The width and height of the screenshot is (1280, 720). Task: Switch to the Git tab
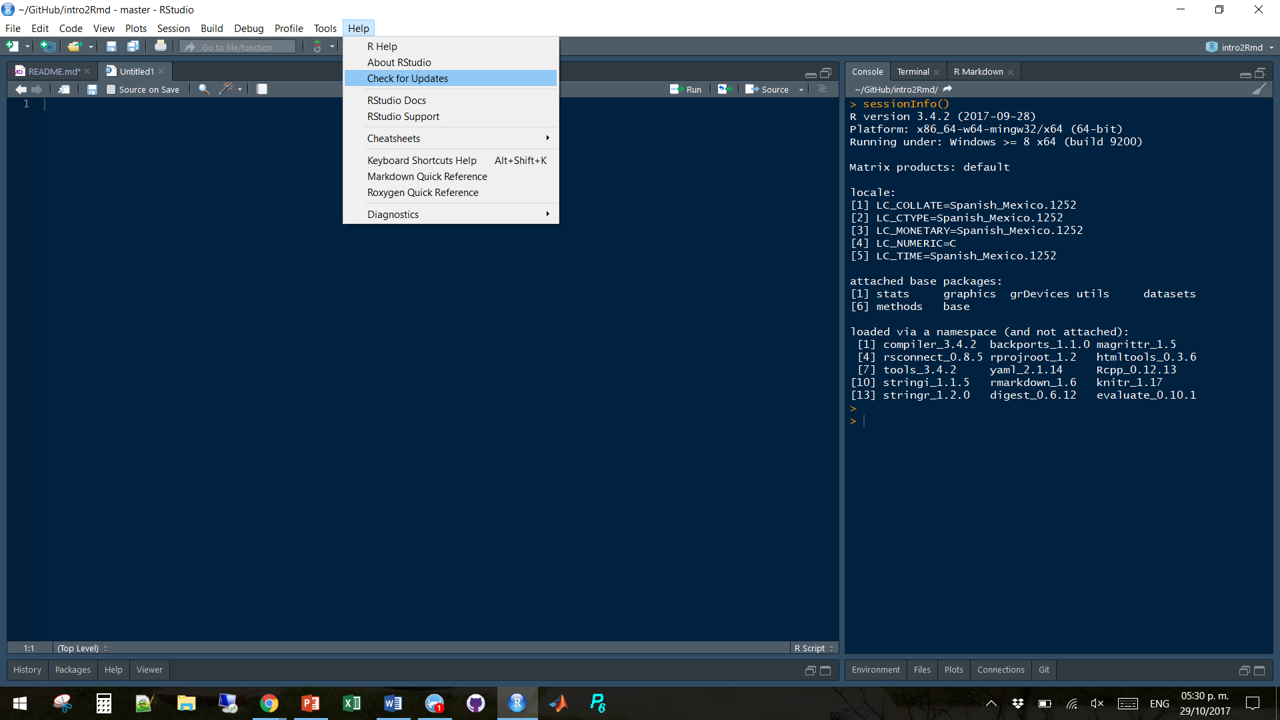pos(1044,670)
